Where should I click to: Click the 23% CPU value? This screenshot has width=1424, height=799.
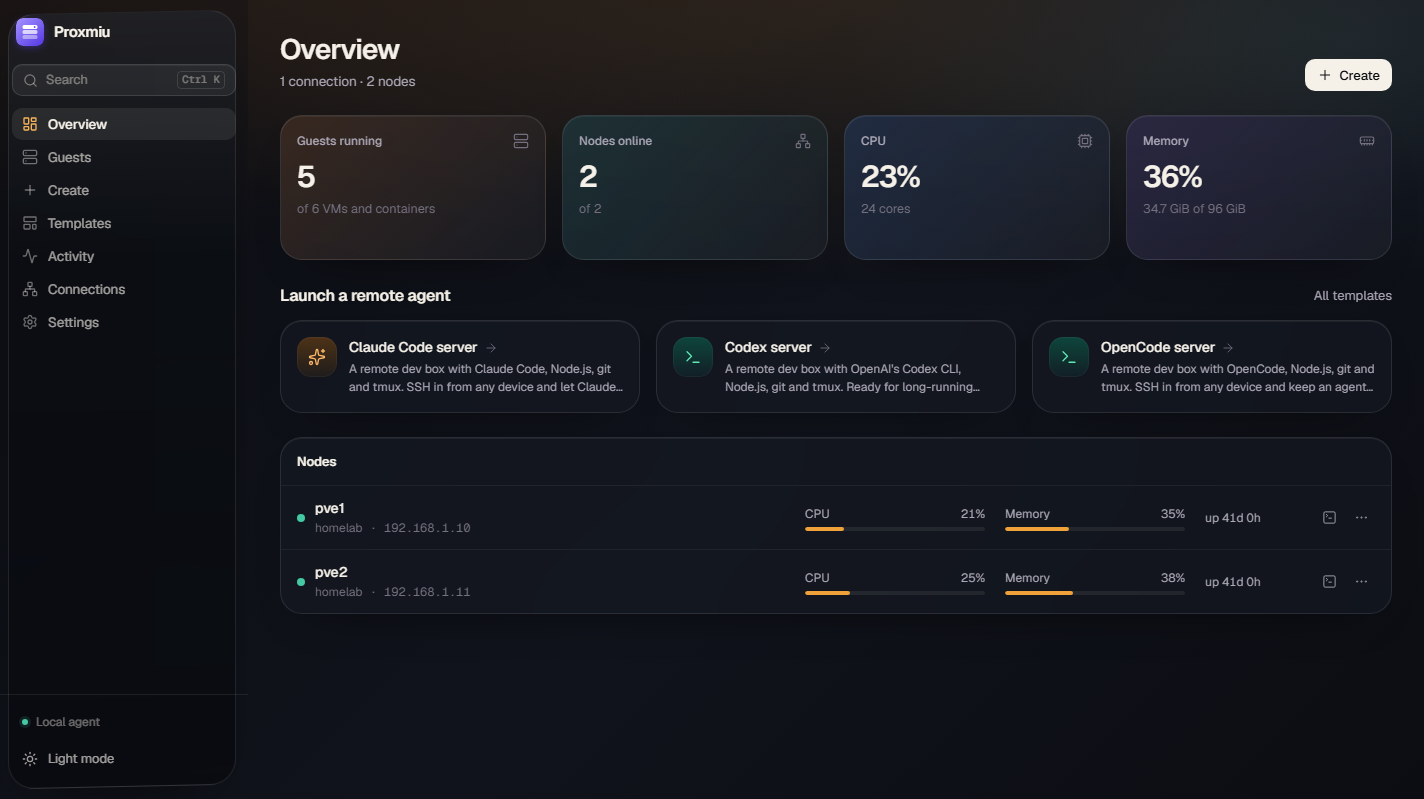point(890,177)
